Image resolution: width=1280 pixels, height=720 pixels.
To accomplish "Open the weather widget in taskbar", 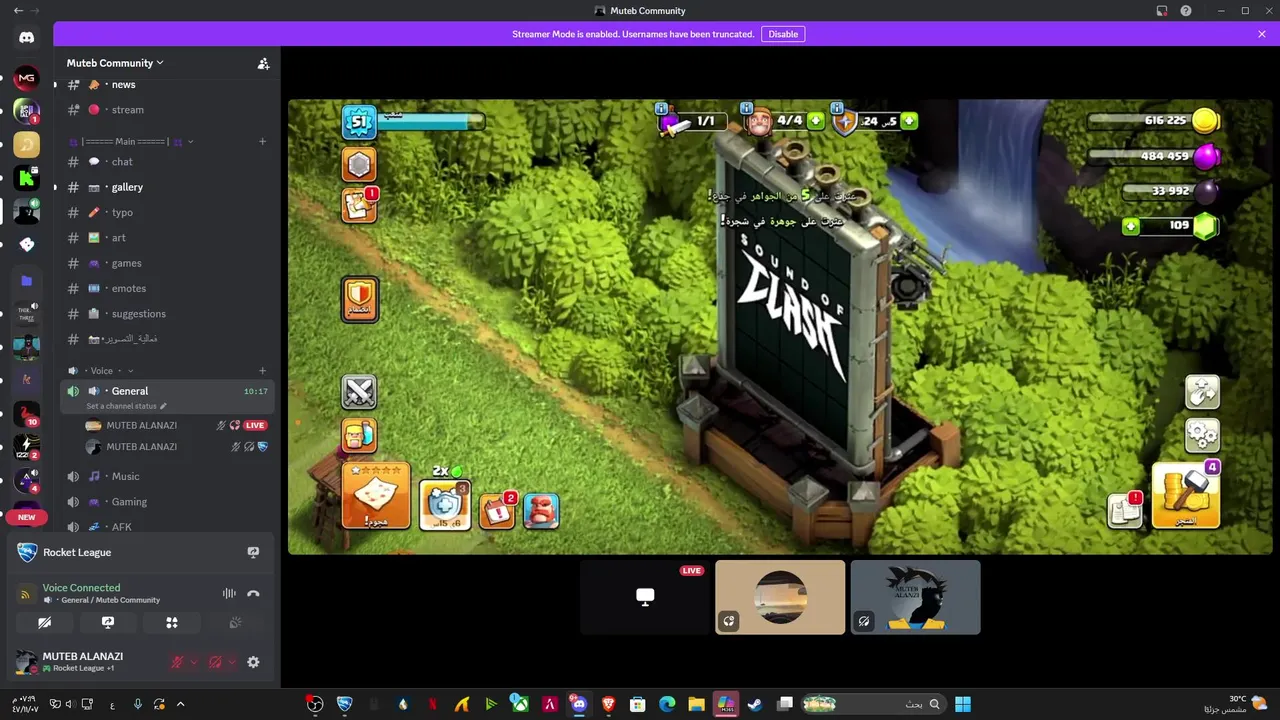I will (1237, 704).
